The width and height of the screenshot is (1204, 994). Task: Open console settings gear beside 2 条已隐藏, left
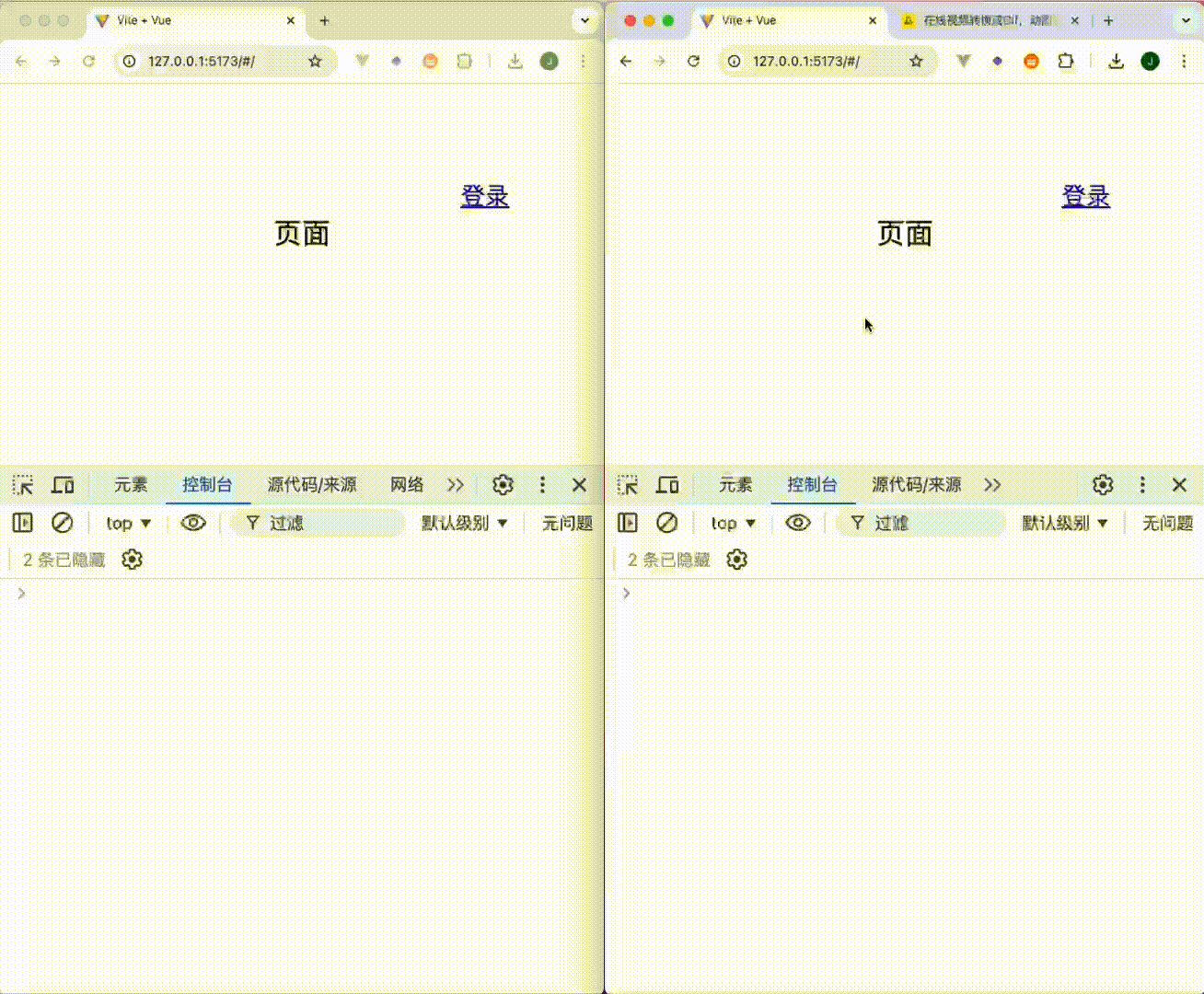[x=133, y=560]
